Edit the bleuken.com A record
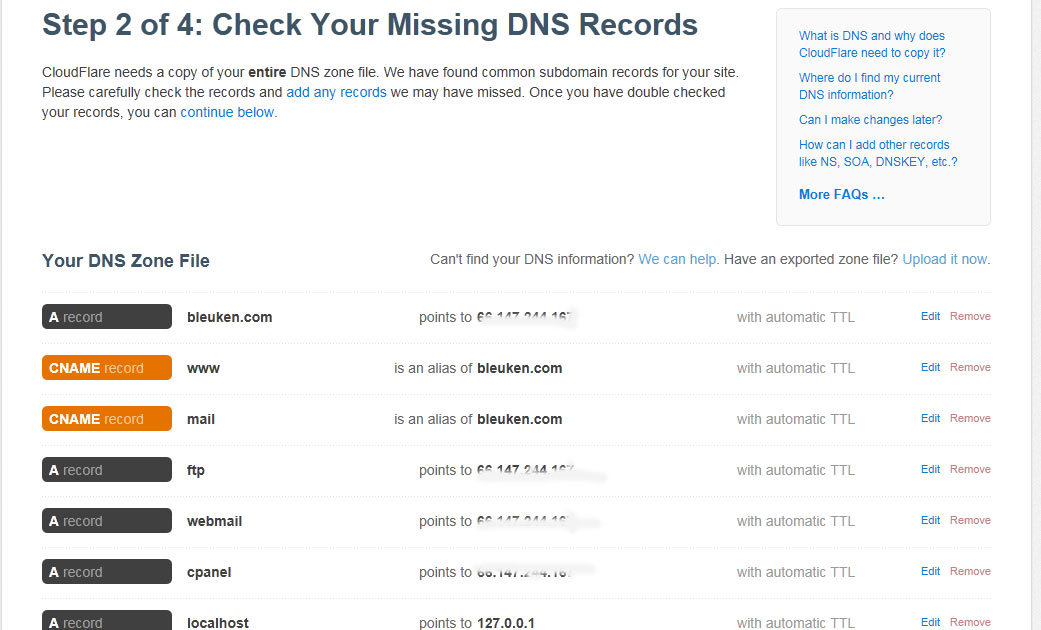The width and height of the screenshot is (1041, 630). click(x=930, y=316)
